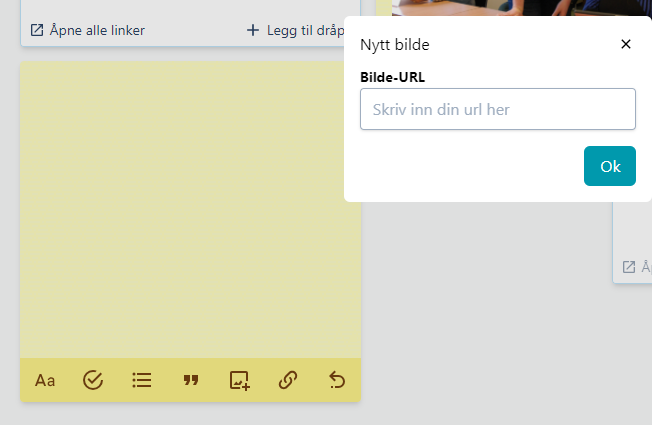This screenshot has height=425, width=652.
Task: Insert a hyperlink via chain icon
Action: click(x=288, y=380)
